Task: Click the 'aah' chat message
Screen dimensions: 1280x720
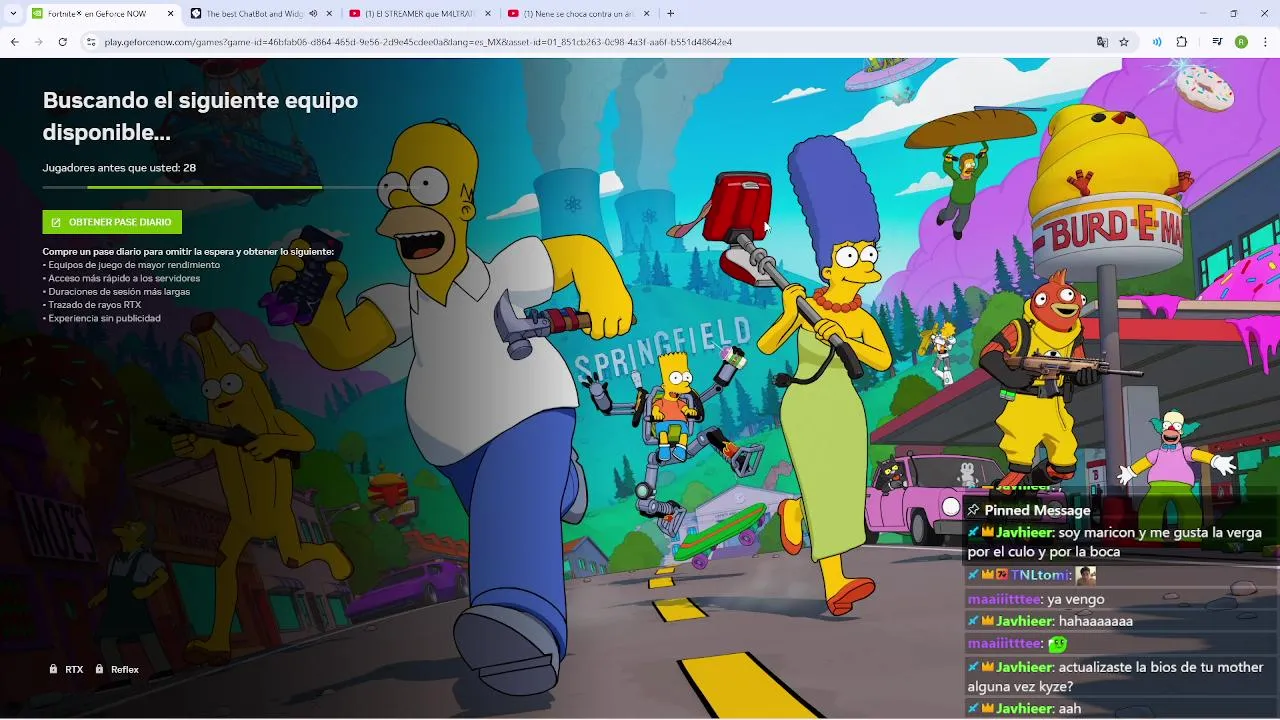Action: pos(1070,708)
